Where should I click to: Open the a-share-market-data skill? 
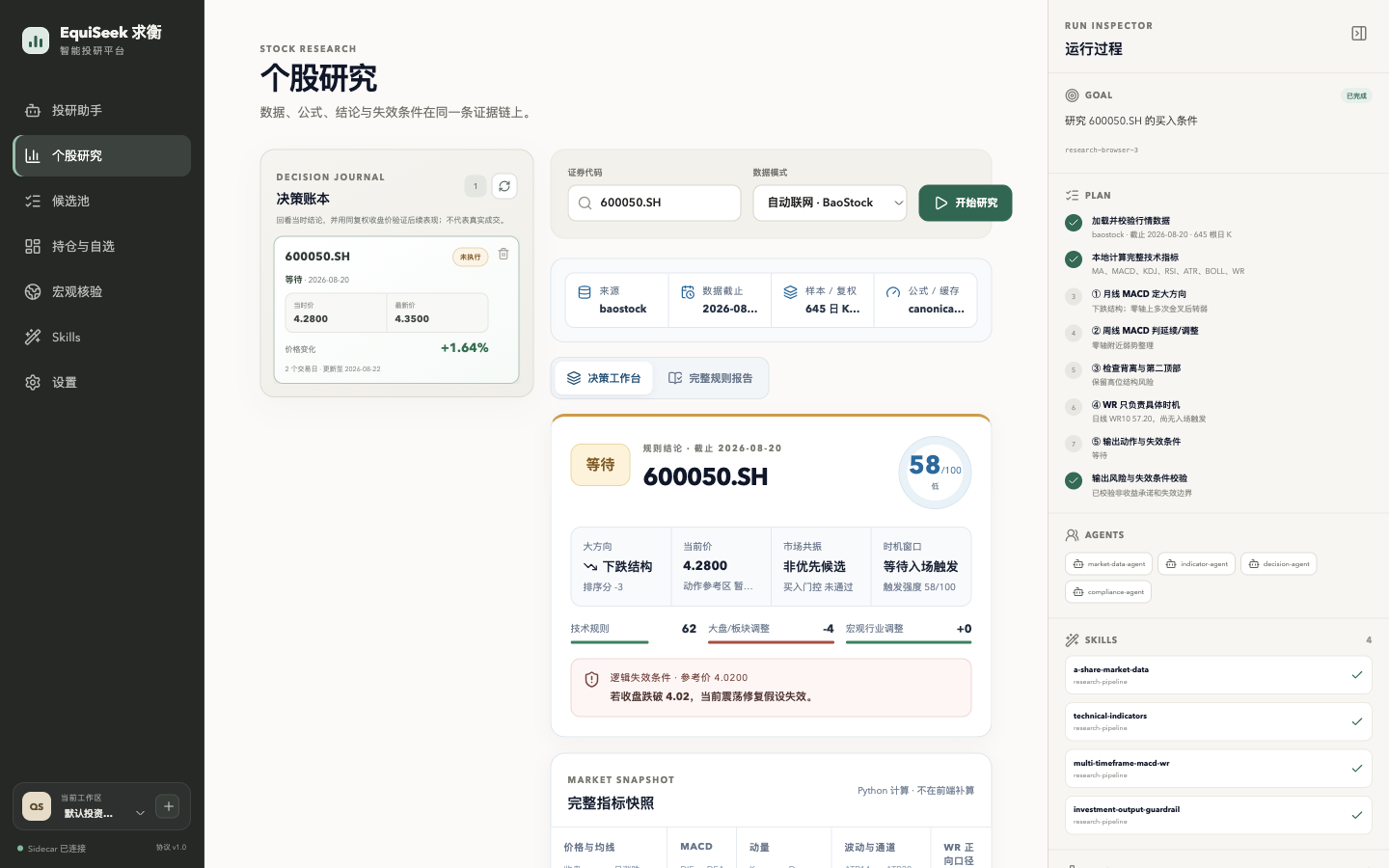click(1218, 675)
